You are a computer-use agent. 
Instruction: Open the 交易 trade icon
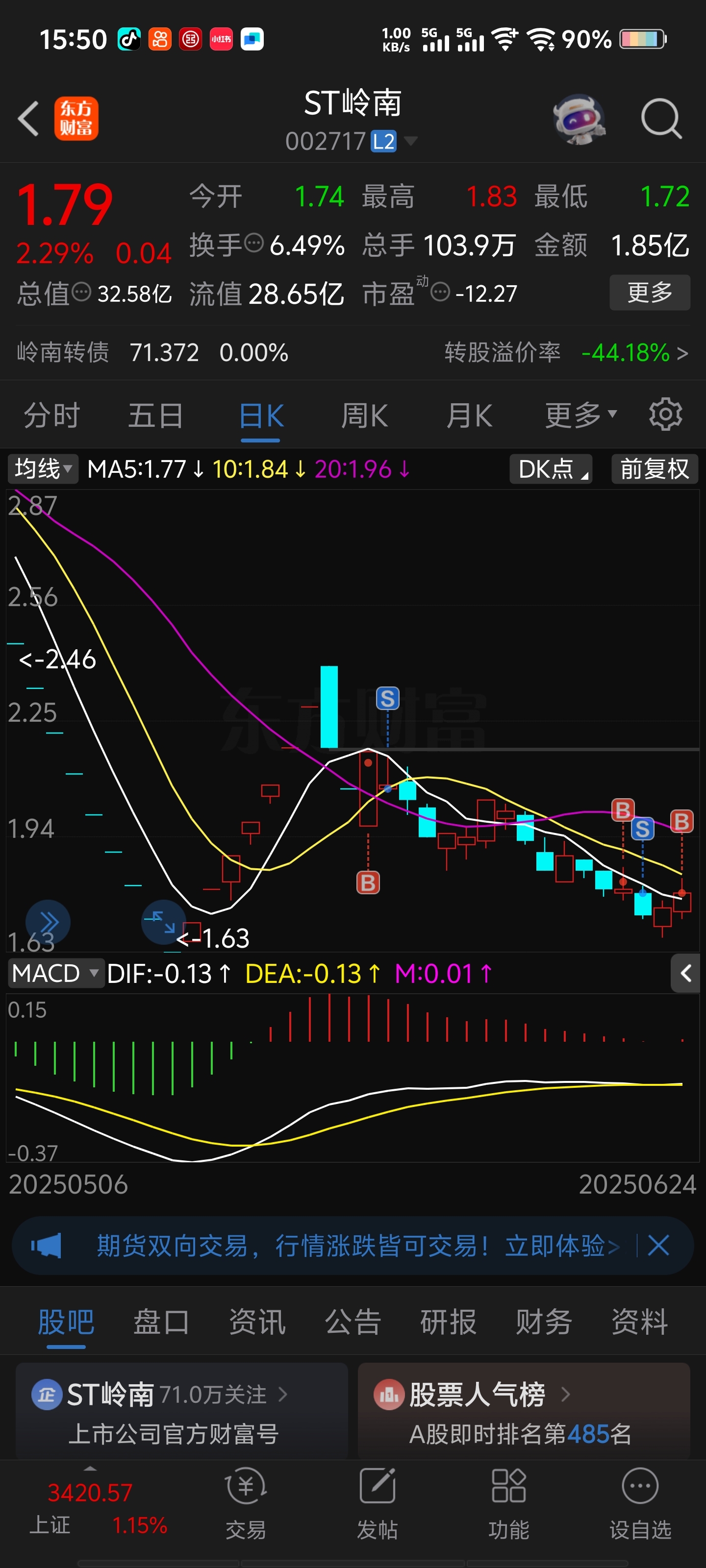[x=246, y=1502]
